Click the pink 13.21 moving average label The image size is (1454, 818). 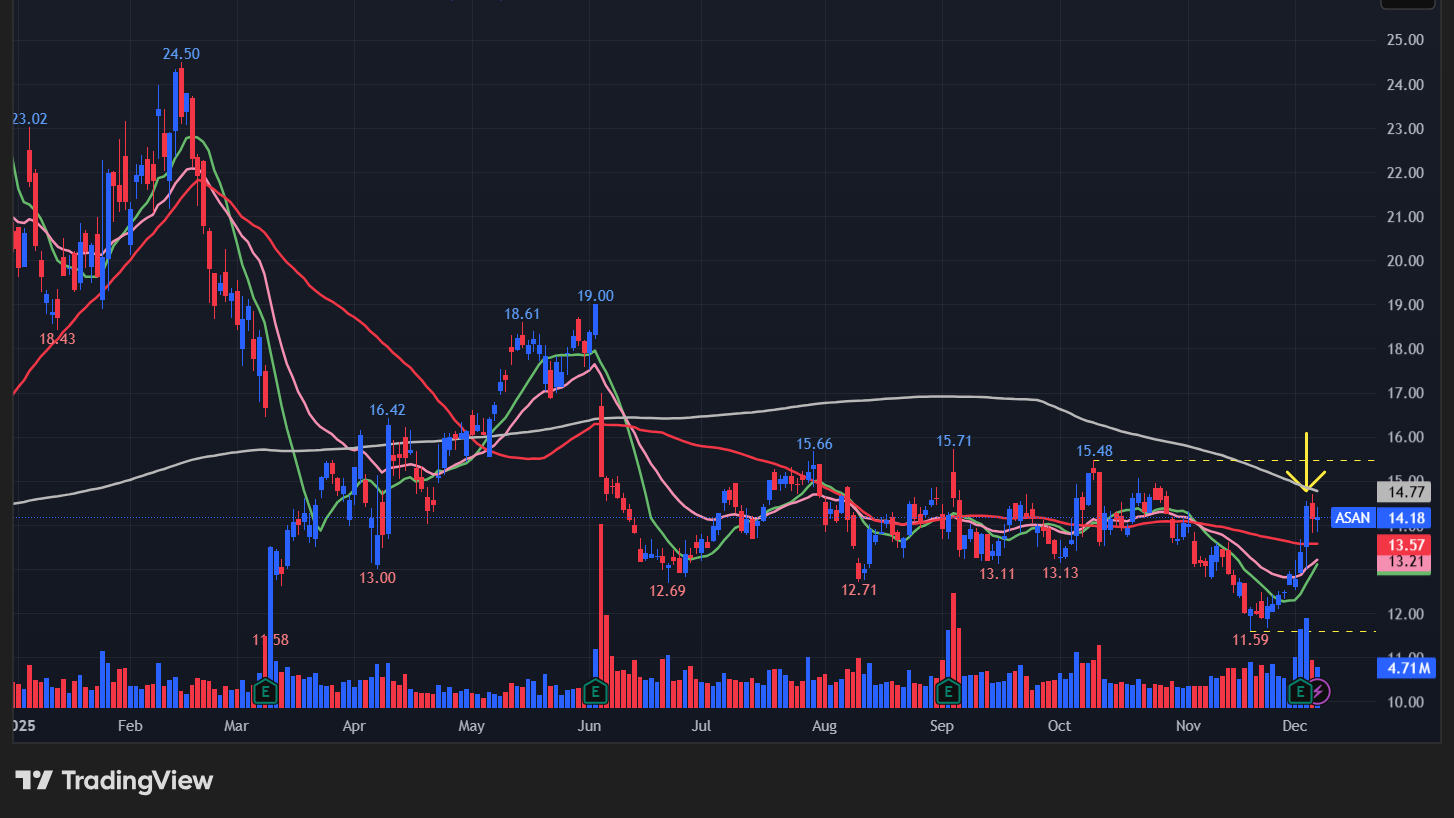point(1405,563)
